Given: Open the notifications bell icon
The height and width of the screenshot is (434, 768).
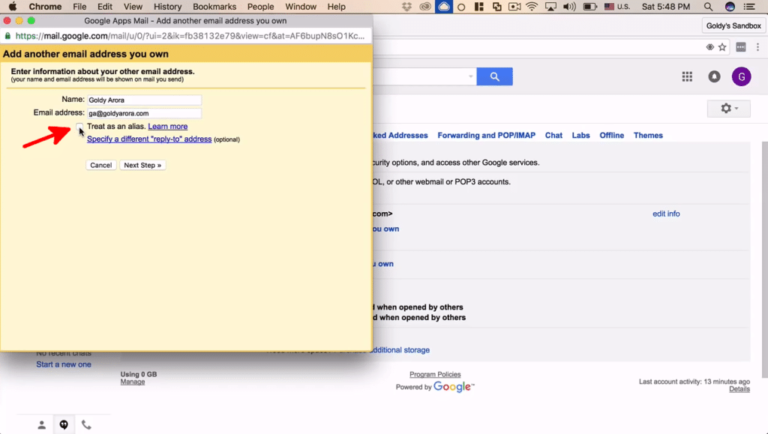Looking at the screenshot, I should 714,76.
